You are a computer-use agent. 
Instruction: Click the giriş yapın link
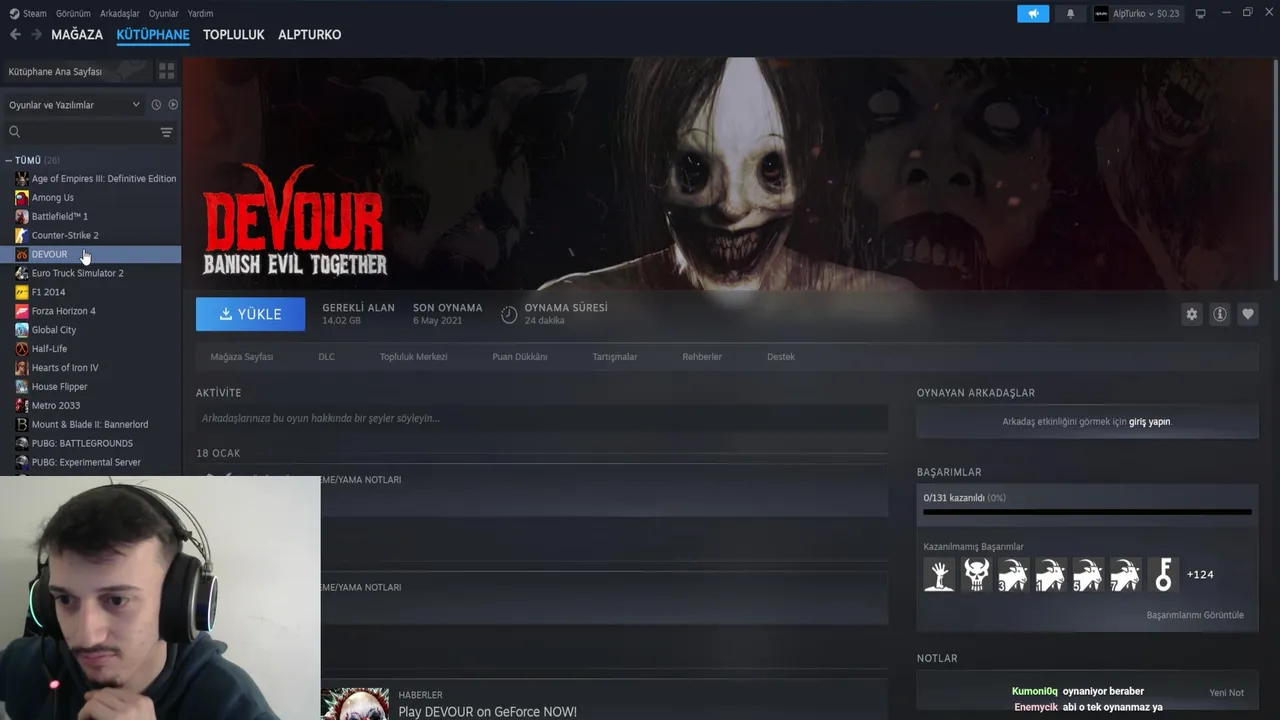pos(1149,422)
